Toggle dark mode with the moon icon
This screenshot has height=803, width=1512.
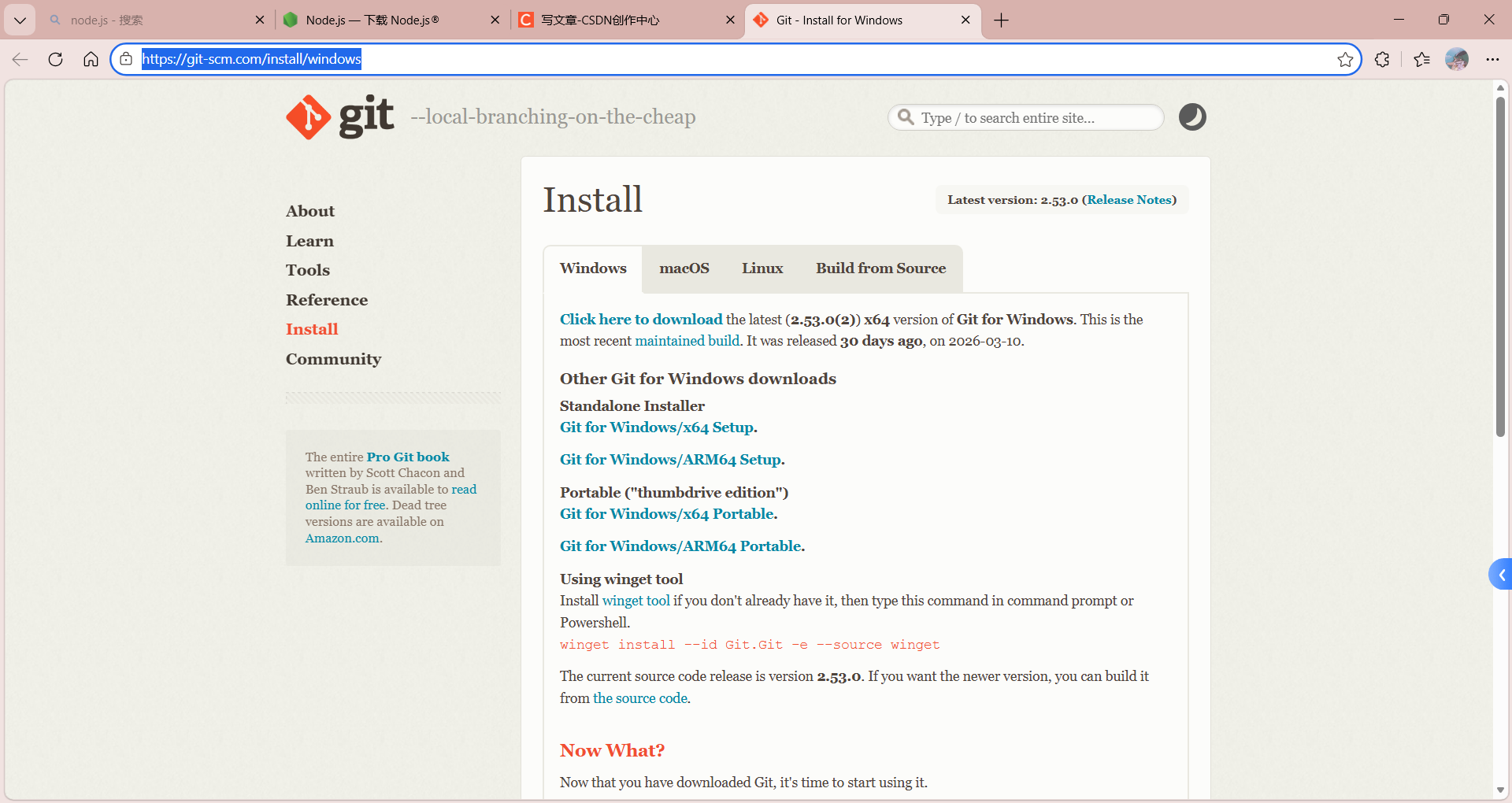(1191, 117)
